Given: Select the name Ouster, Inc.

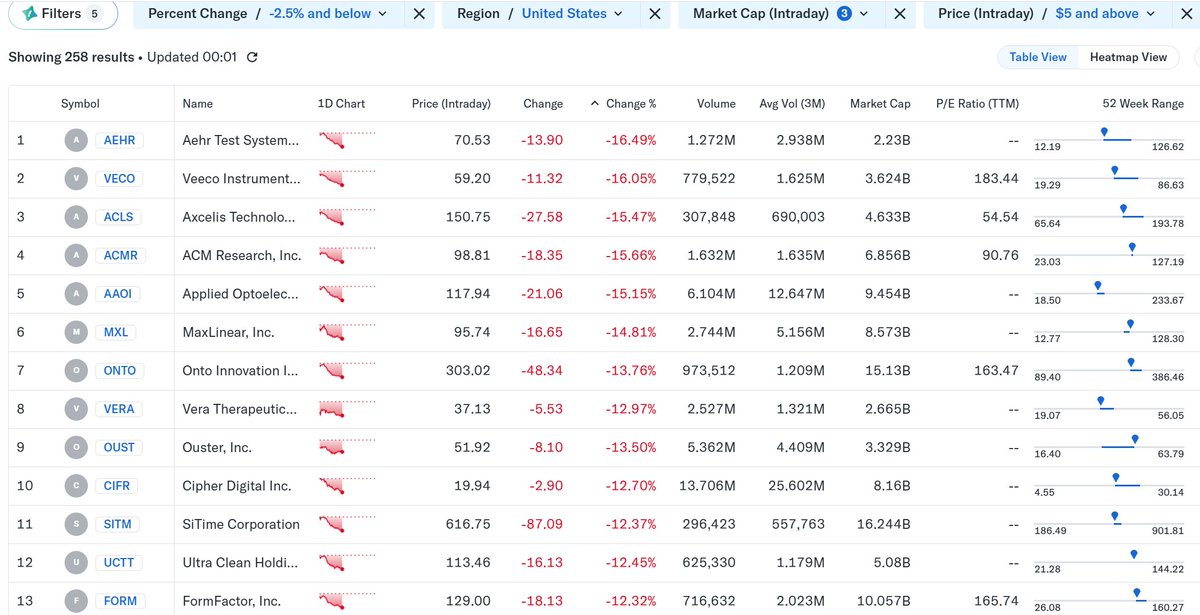Looking at the screenshot, I should [x=217, y=447].
